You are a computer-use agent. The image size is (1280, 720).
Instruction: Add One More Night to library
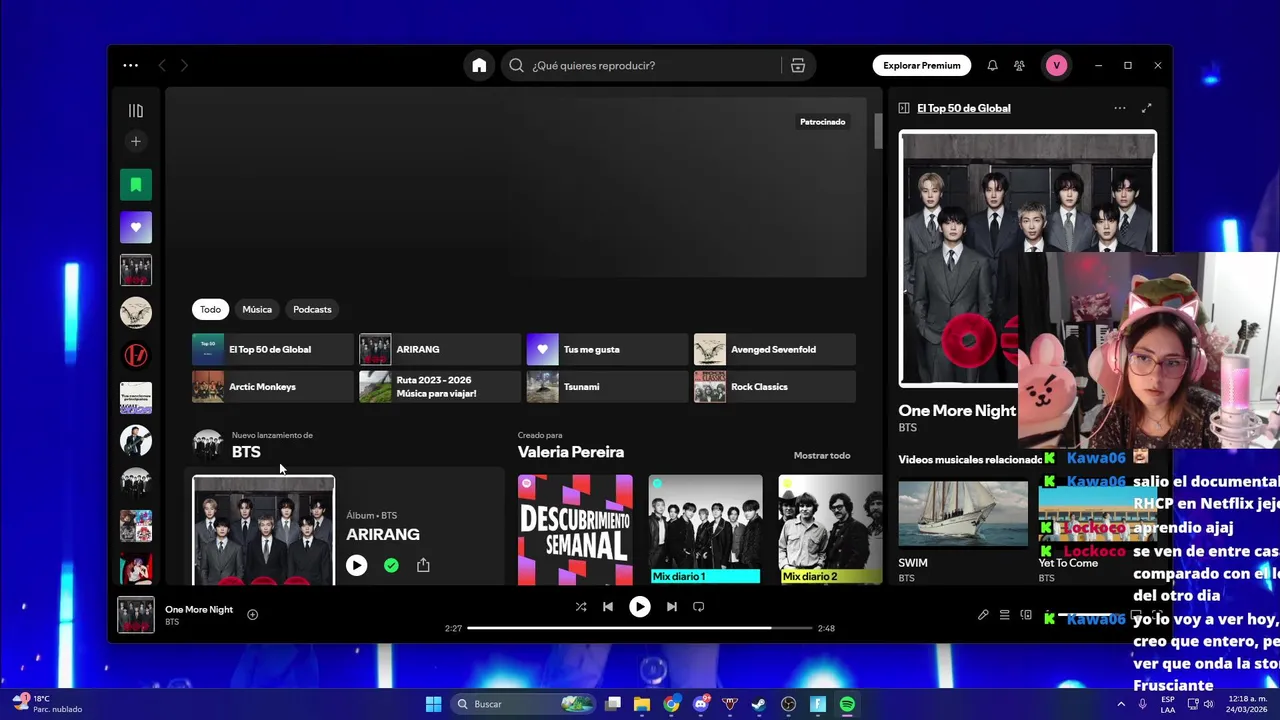tap(252, 615)
